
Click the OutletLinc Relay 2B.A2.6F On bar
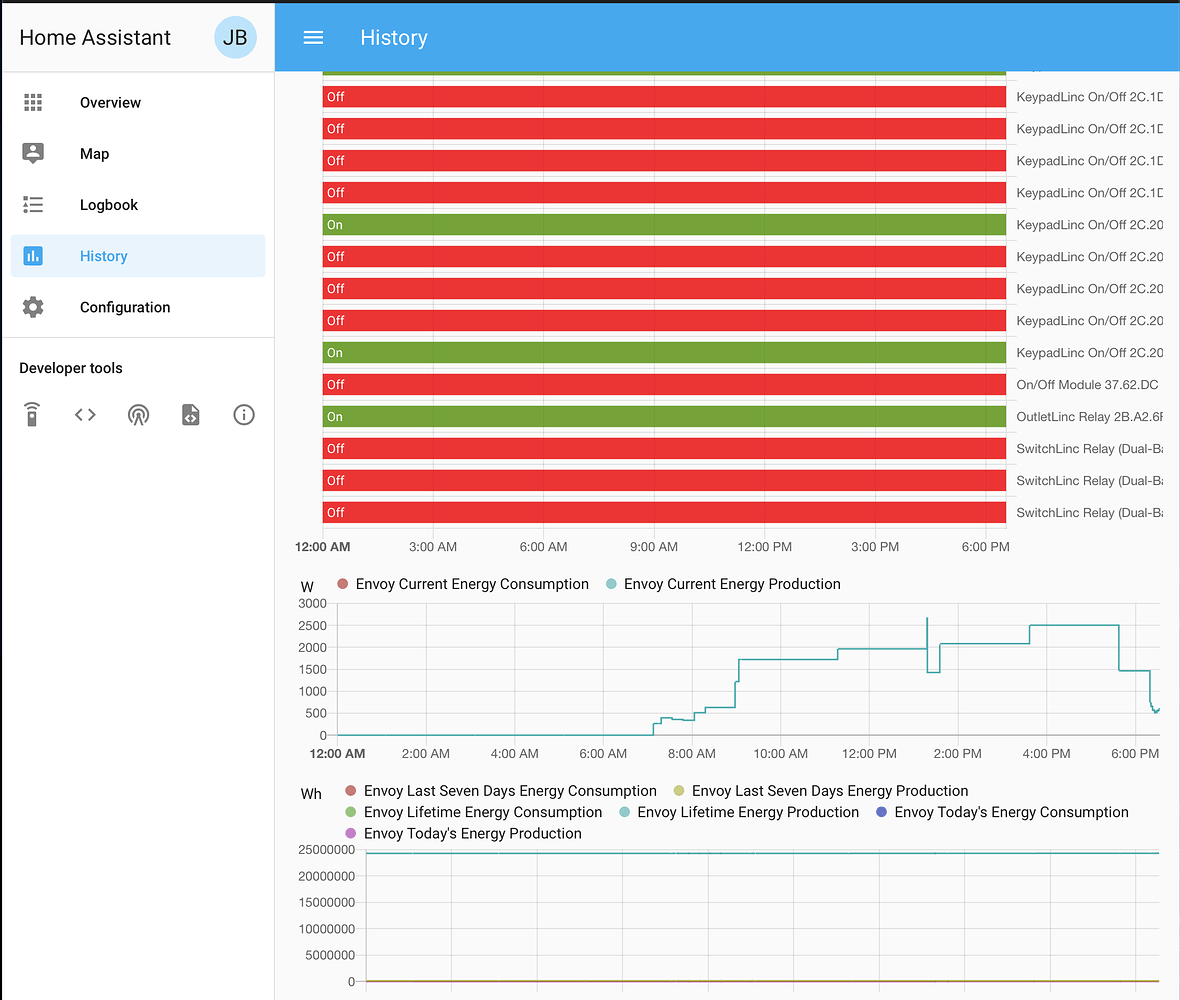point(665,417)
